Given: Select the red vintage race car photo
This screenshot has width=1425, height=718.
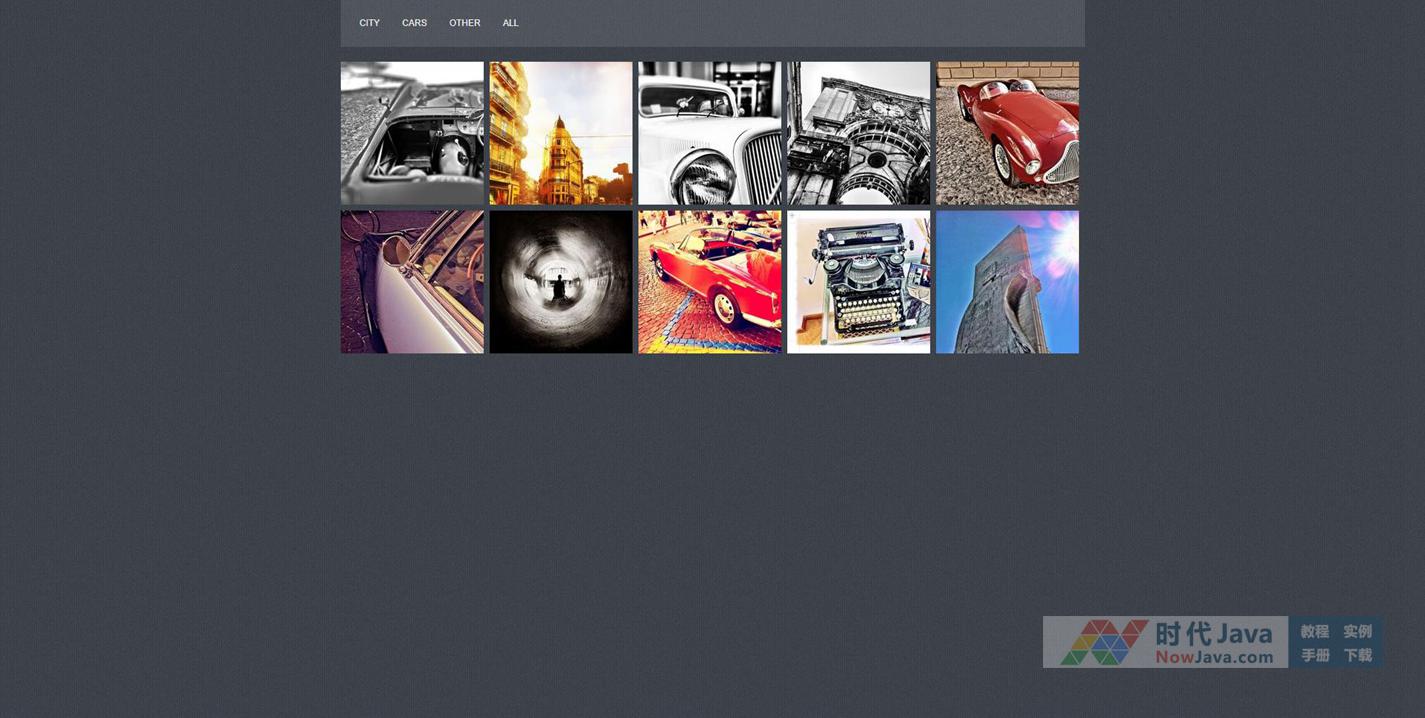Looking at the screenshot, I should coord(1007,133).
